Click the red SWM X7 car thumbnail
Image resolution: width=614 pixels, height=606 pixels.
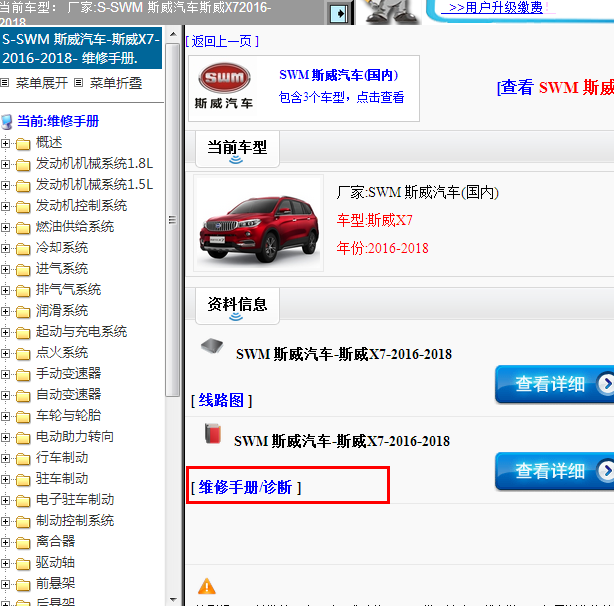259,223
